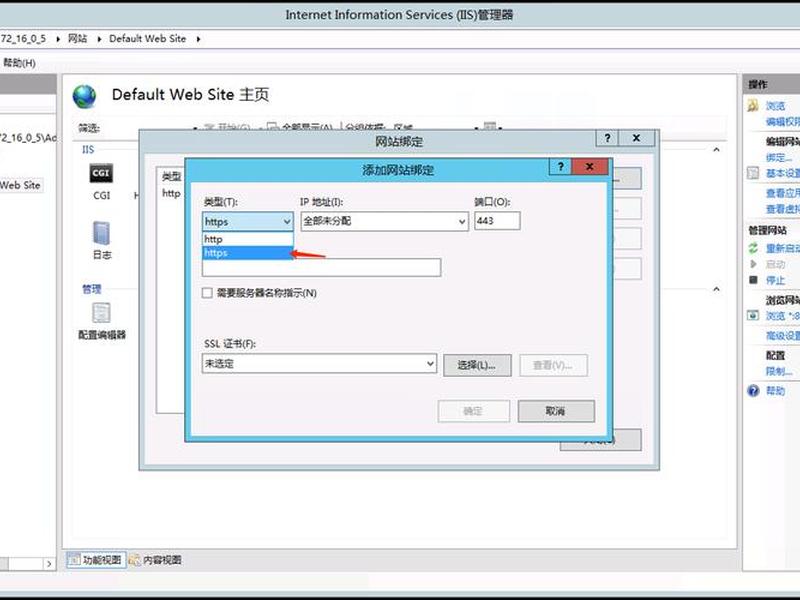Image resolution: width=800 pixels, height=600 pixels.
Task: Click the 取消 cancel button
Action: point(556,411)
